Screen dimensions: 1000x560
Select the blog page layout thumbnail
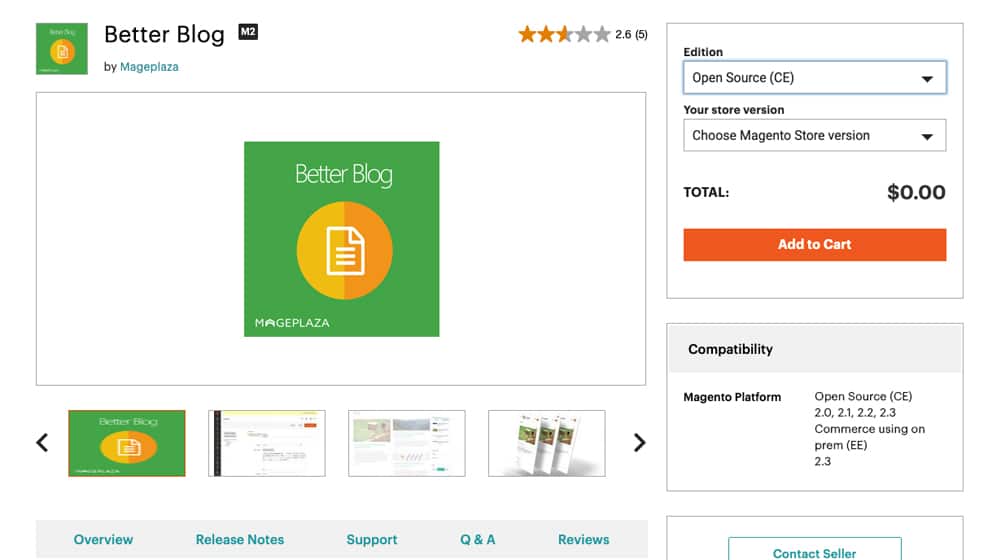point(407,443)
